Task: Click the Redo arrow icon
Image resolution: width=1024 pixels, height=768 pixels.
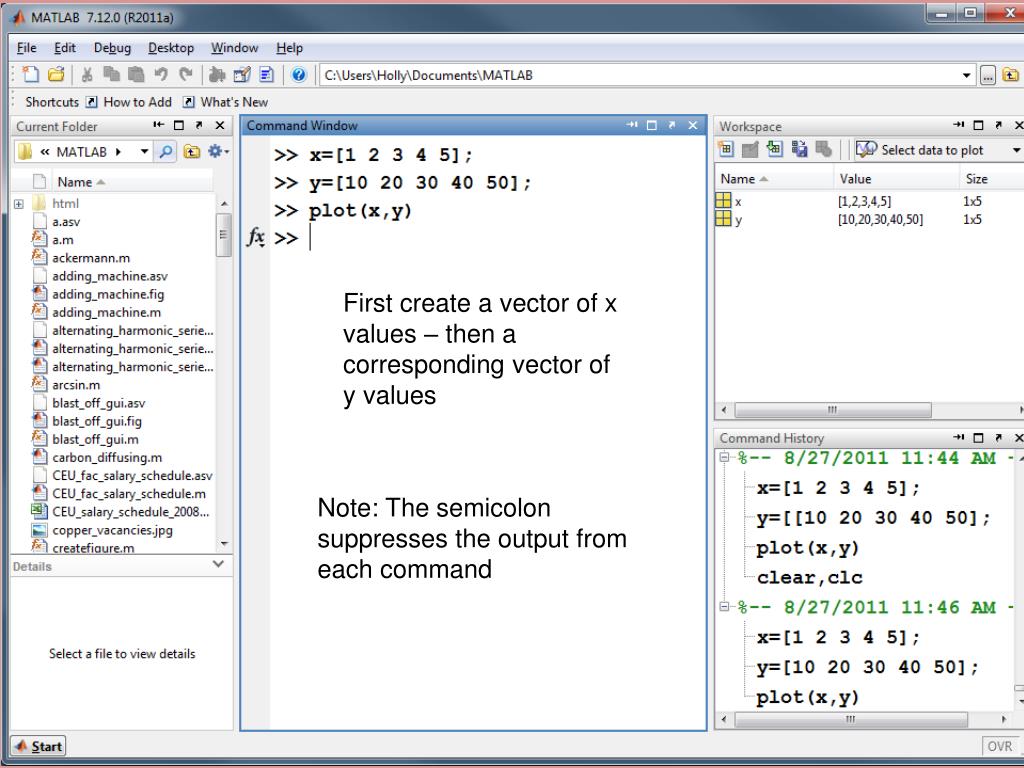Action: (x=186, y=75)
